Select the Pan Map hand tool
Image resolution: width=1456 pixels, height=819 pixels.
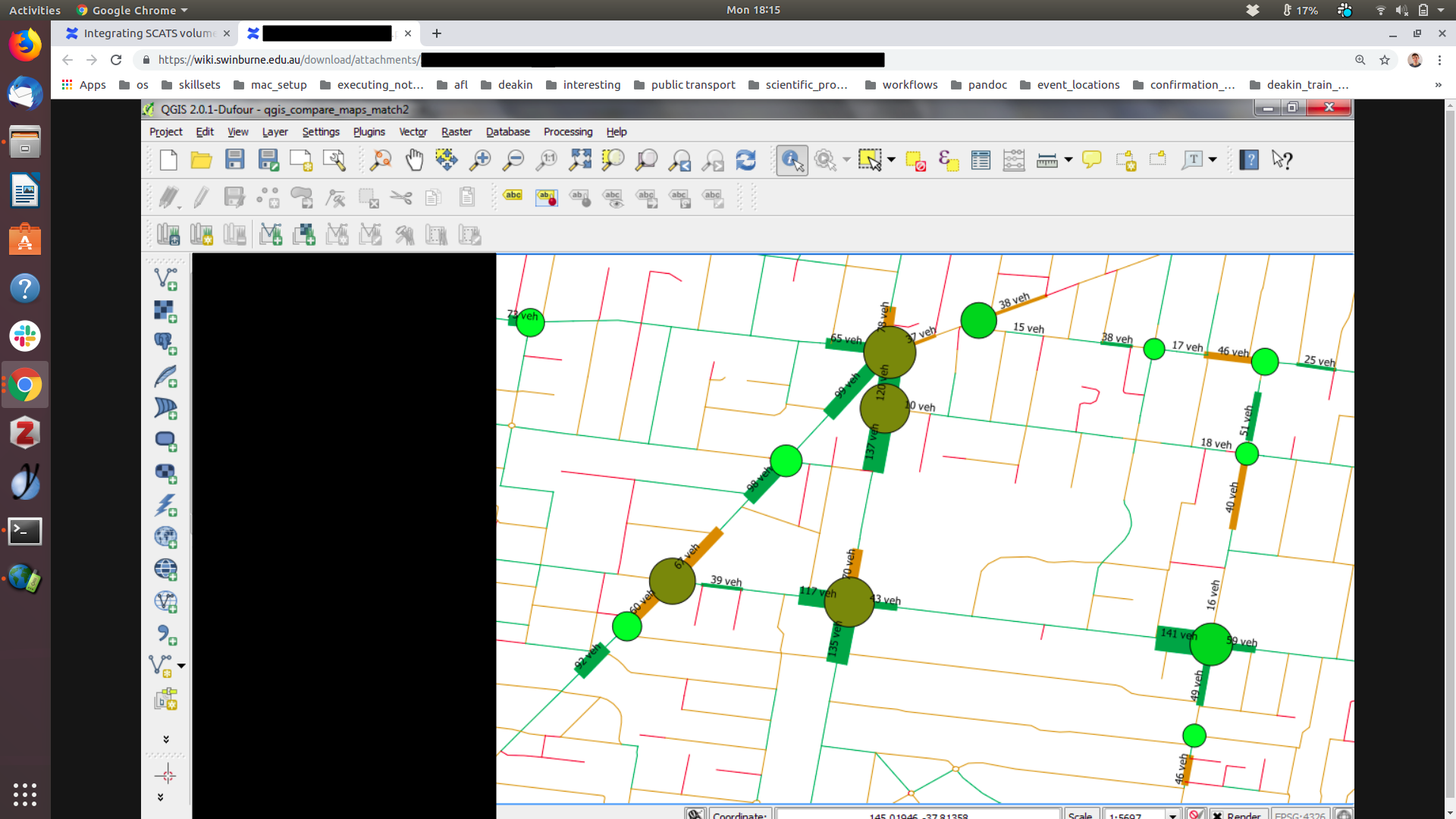pyautogui.click(x=414, y=160)
